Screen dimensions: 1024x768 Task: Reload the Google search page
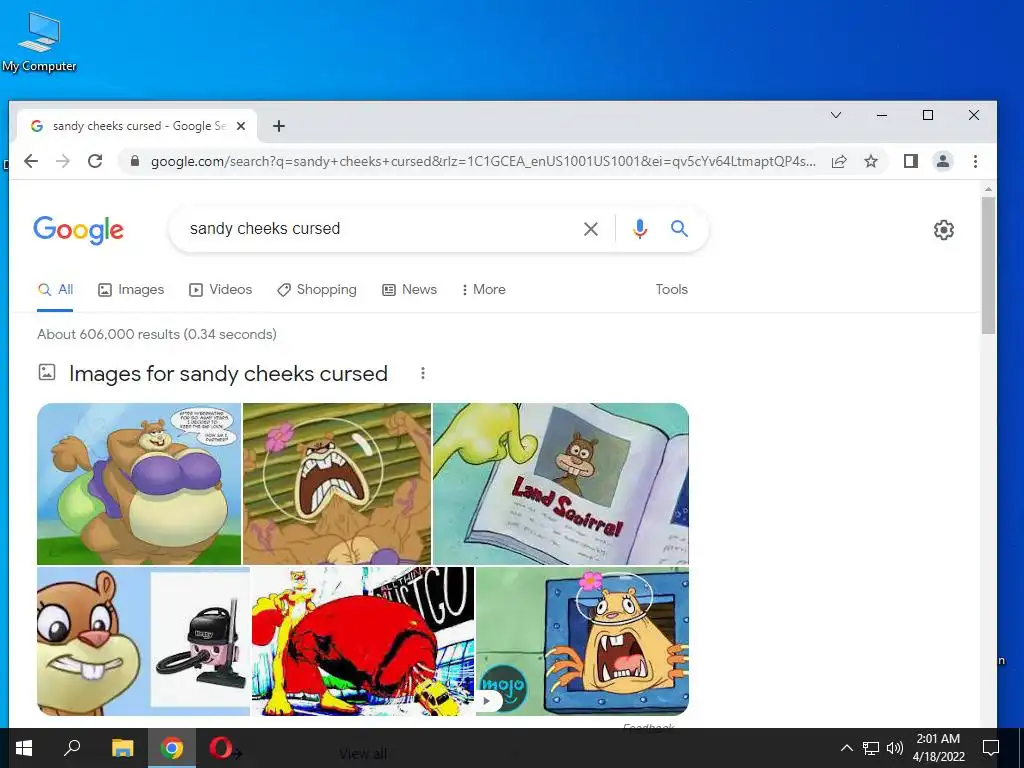pyautogui.click(x=95, y=161)
